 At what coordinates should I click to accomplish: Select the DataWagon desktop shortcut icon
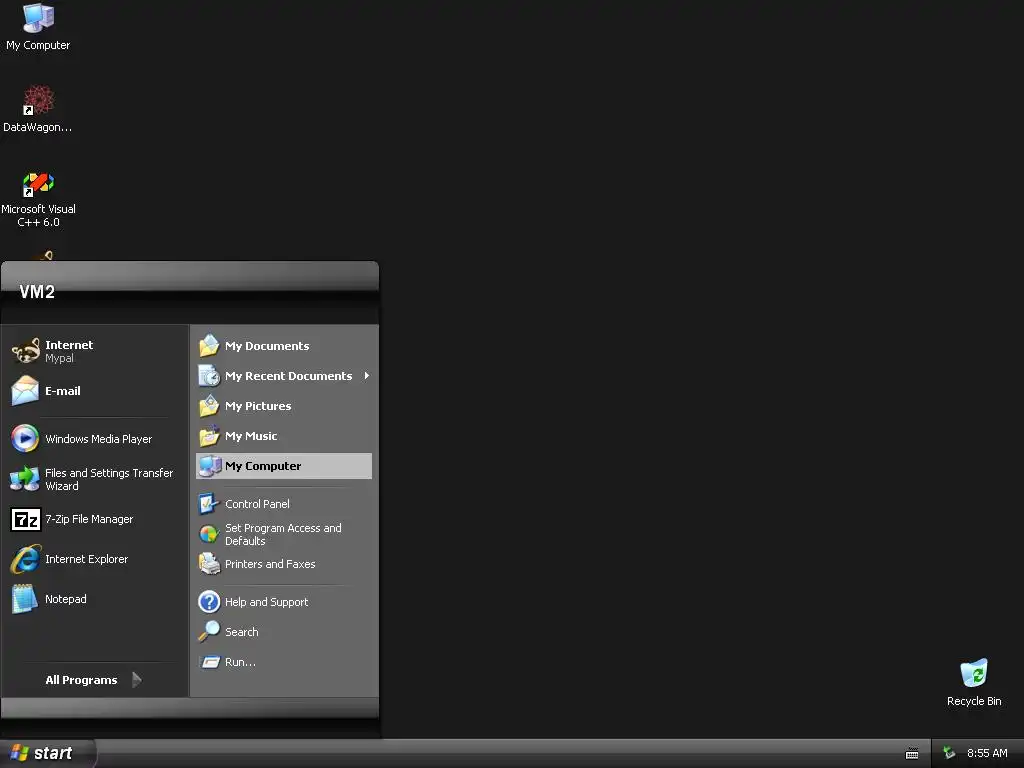pos(38,100)
